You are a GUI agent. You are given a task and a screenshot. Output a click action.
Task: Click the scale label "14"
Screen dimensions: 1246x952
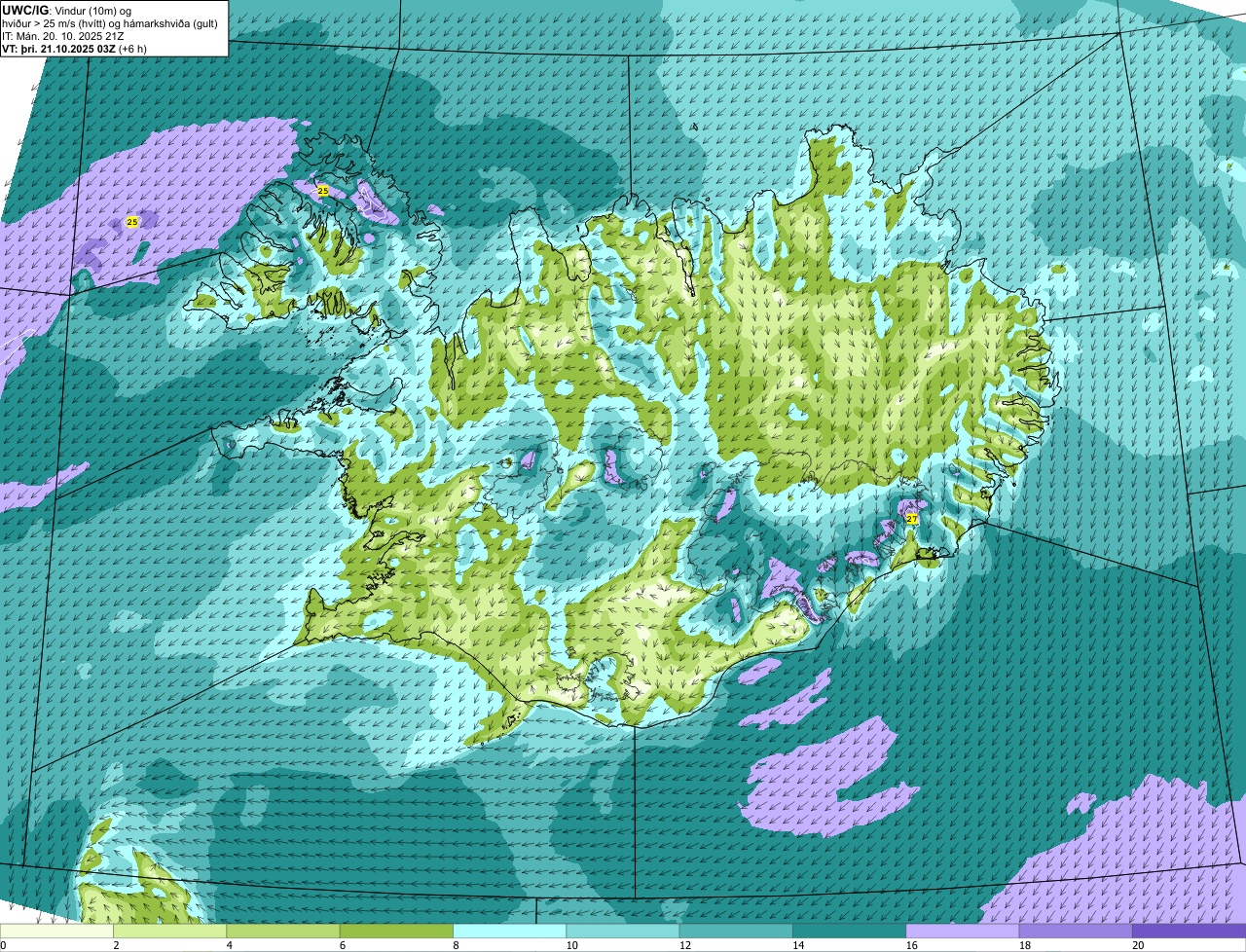pos(798,945)
